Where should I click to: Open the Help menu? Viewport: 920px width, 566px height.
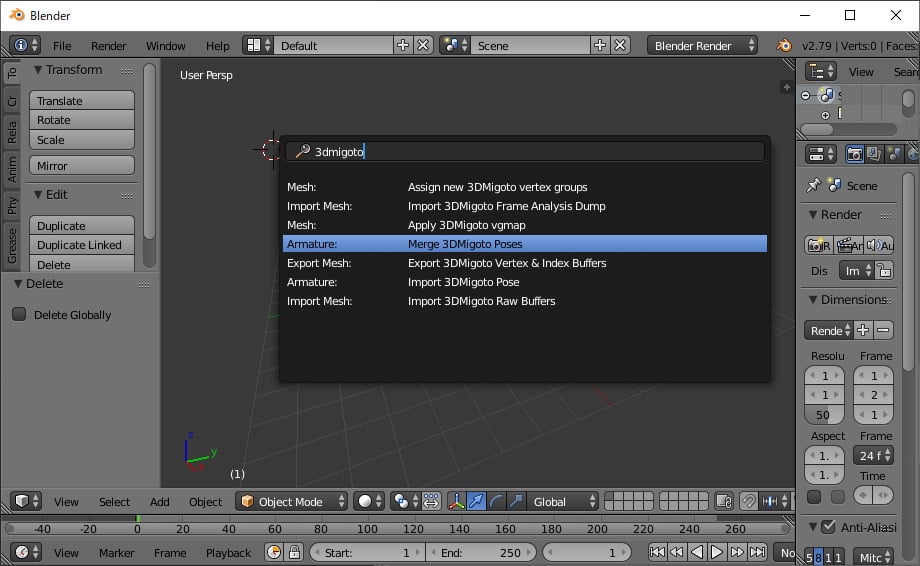(x=217, y=46)
